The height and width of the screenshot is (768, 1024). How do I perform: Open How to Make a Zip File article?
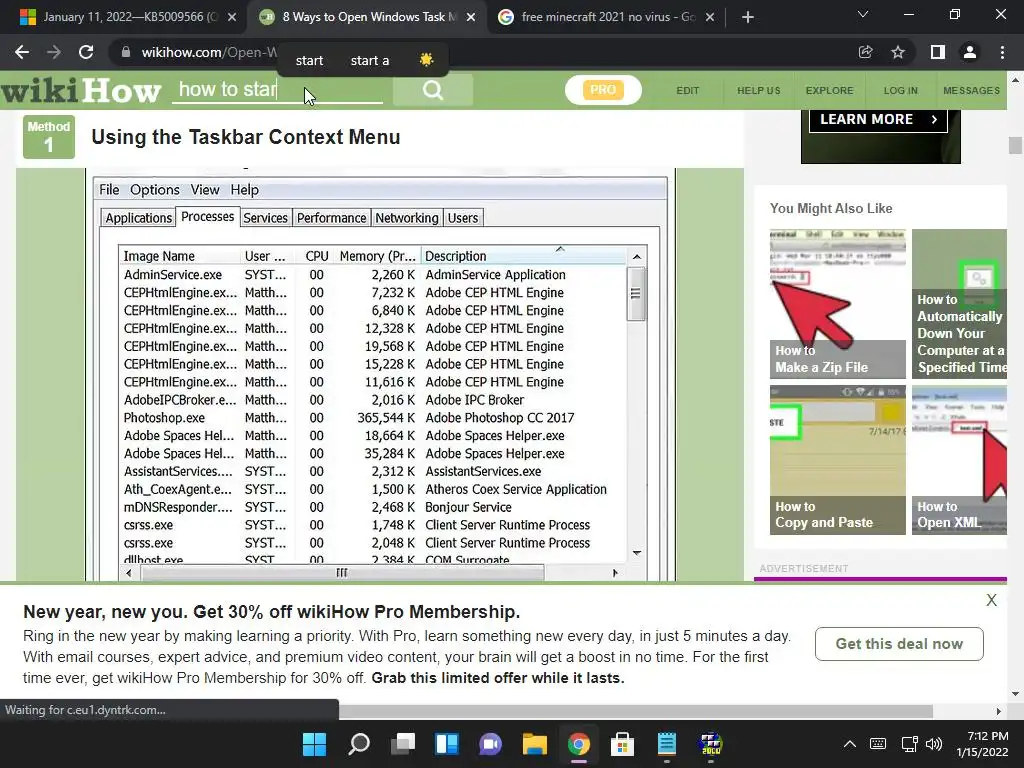click(x=838, y=304)
